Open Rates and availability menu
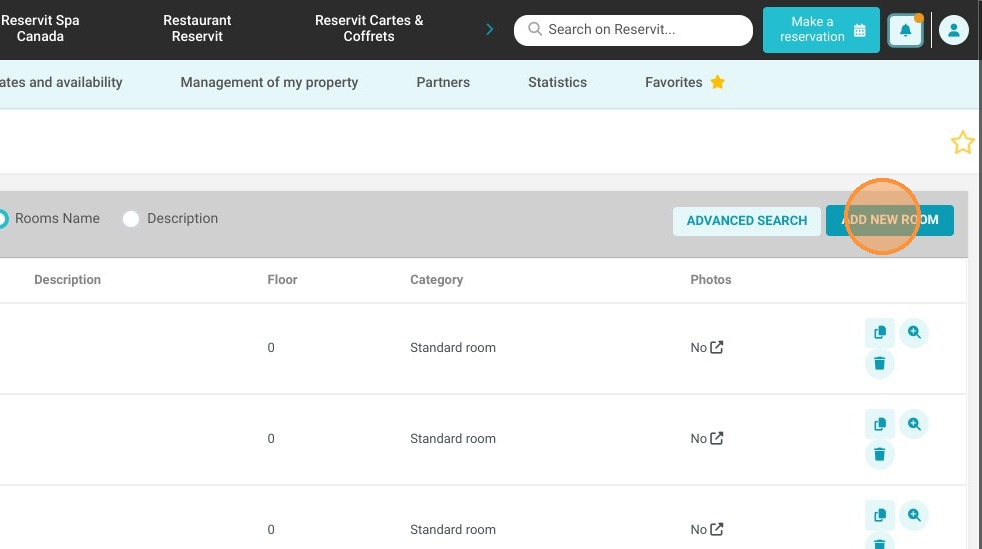The image size is (982, 549). click(61, 82)
